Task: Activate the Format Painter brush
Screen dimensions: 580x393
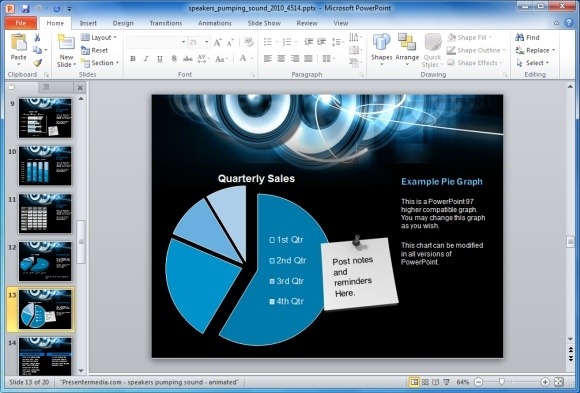Action: [x=37, y=63]
